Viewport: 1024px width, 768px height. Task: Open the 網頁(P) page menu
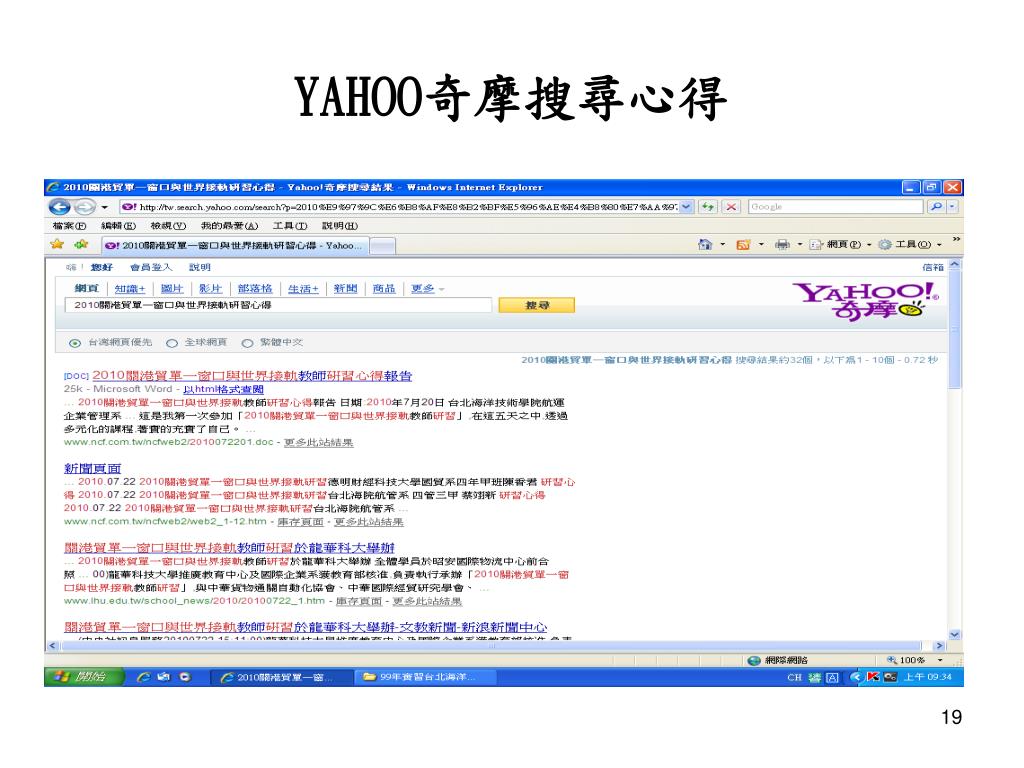point(840,244)
